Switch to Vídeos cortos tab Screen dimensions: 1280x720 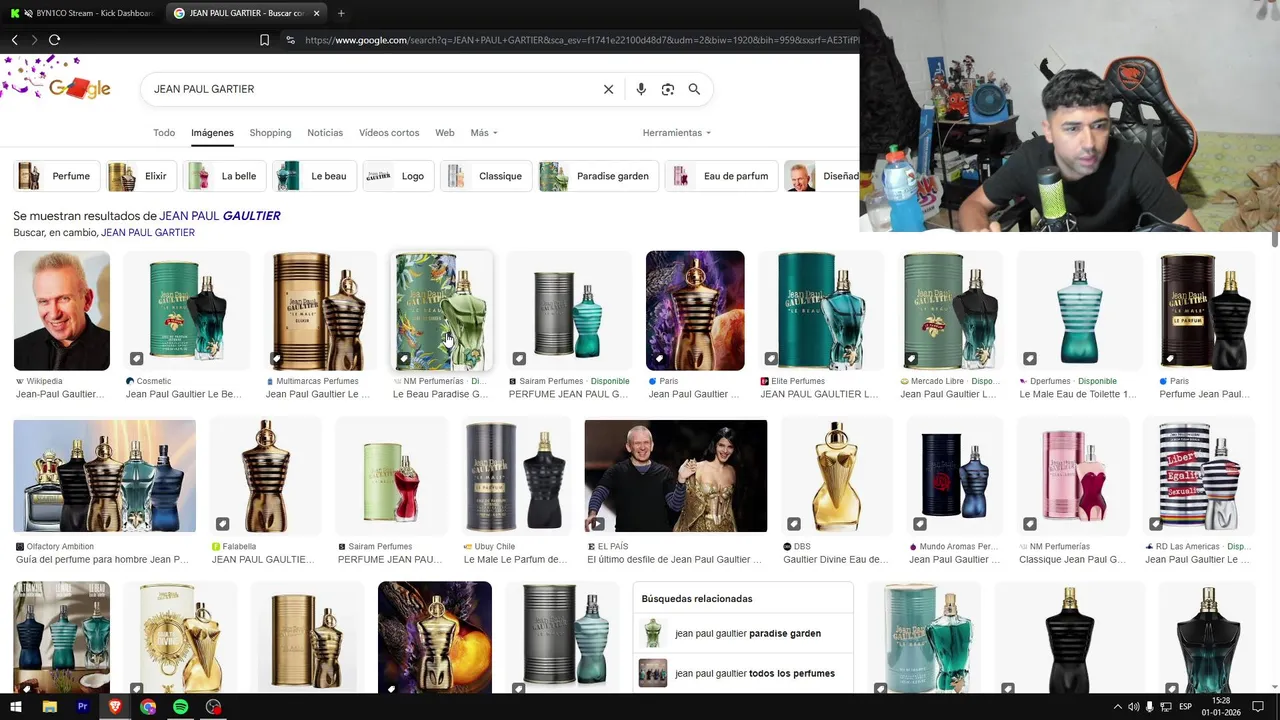(389, 133)
